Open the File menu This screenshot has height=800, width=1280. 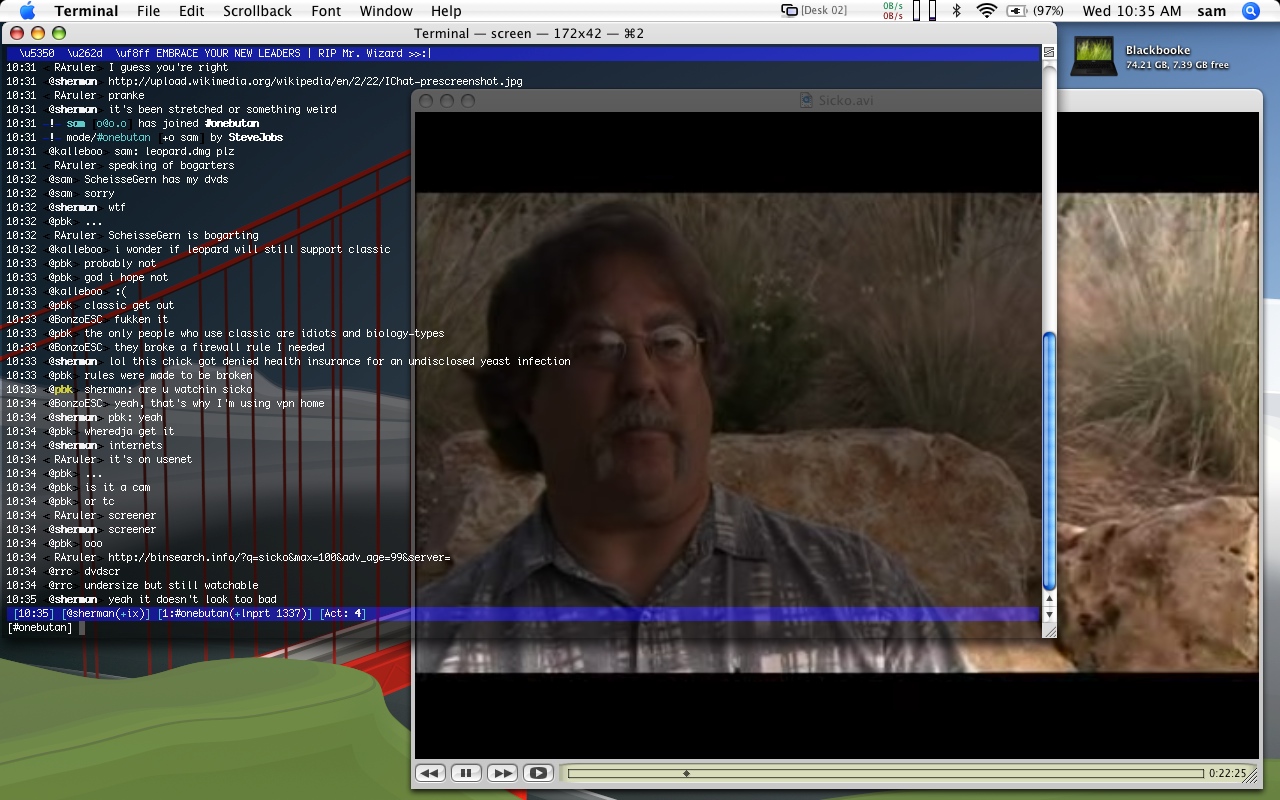pyautogui.click(x=148, y=11)
